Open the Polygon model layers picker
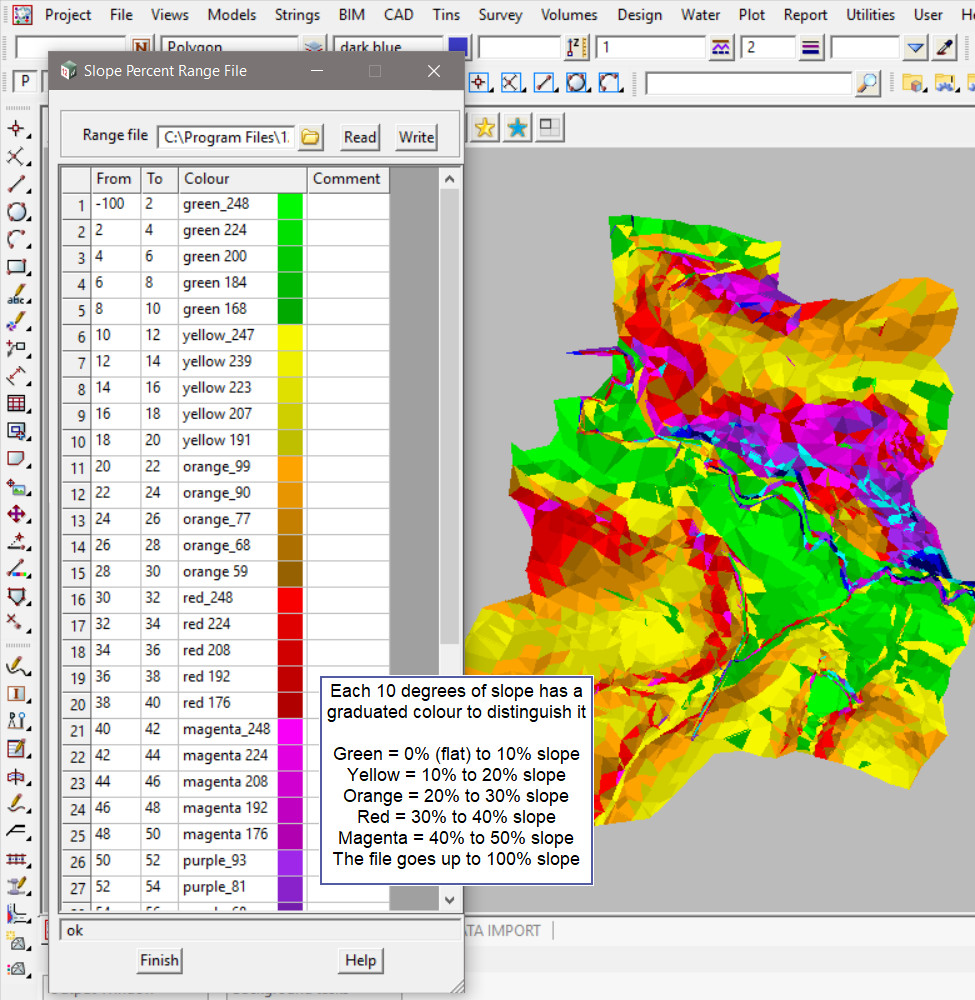The height and width of the screenshot is (1000, 975). 315,47
